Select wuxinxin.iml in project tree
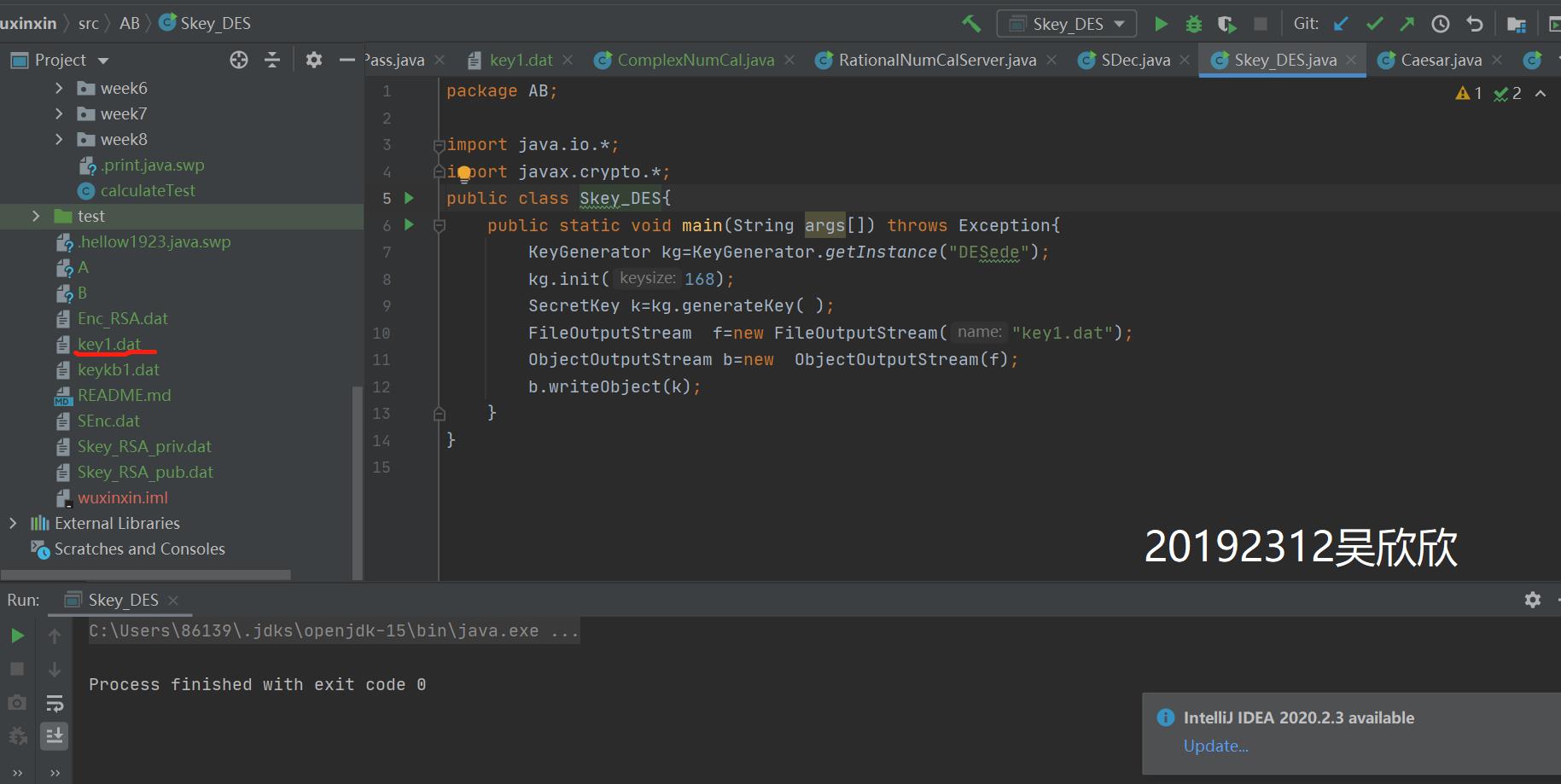 pos(123,497)
